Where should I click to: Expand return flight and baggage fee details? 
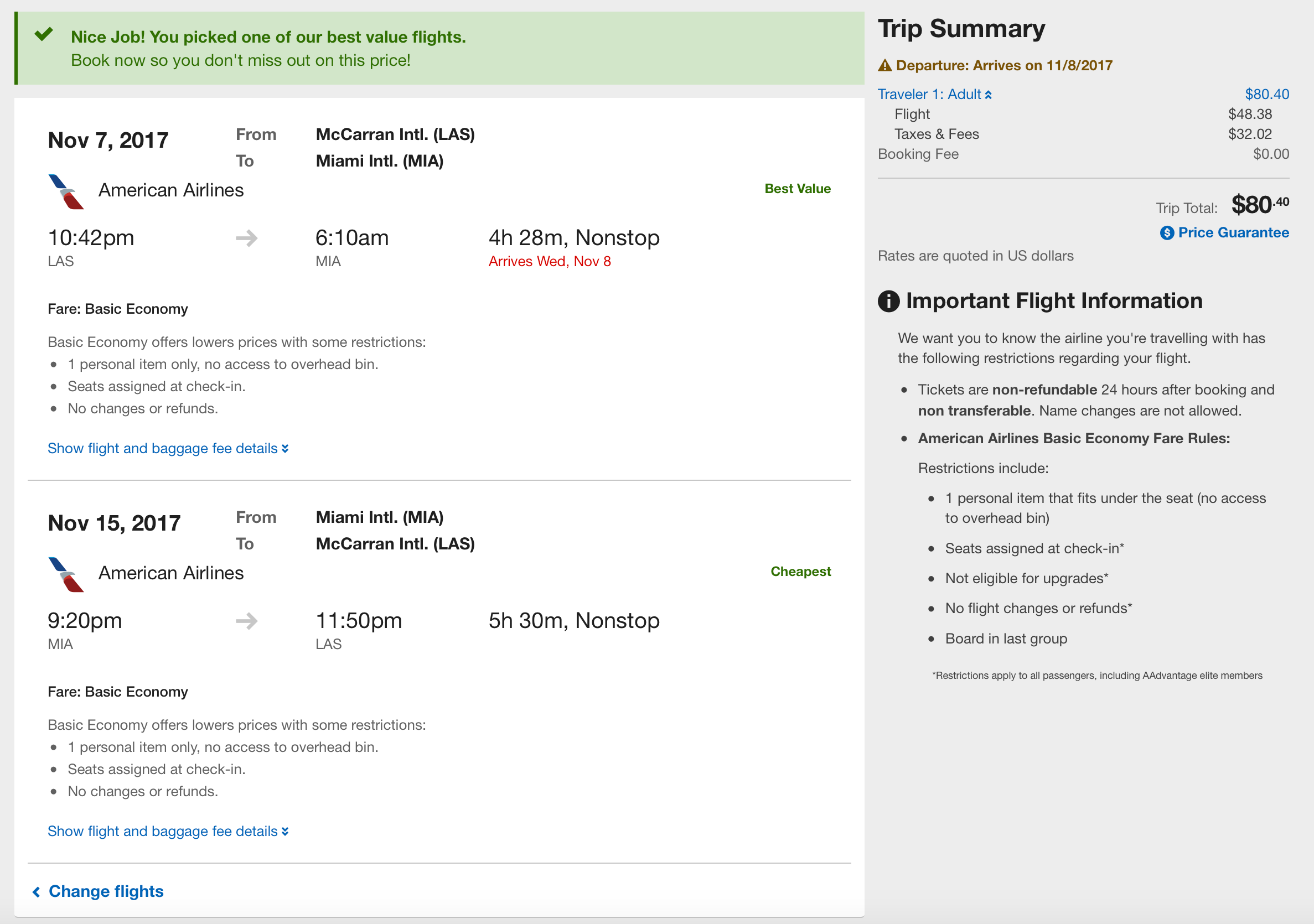[168, 831]
